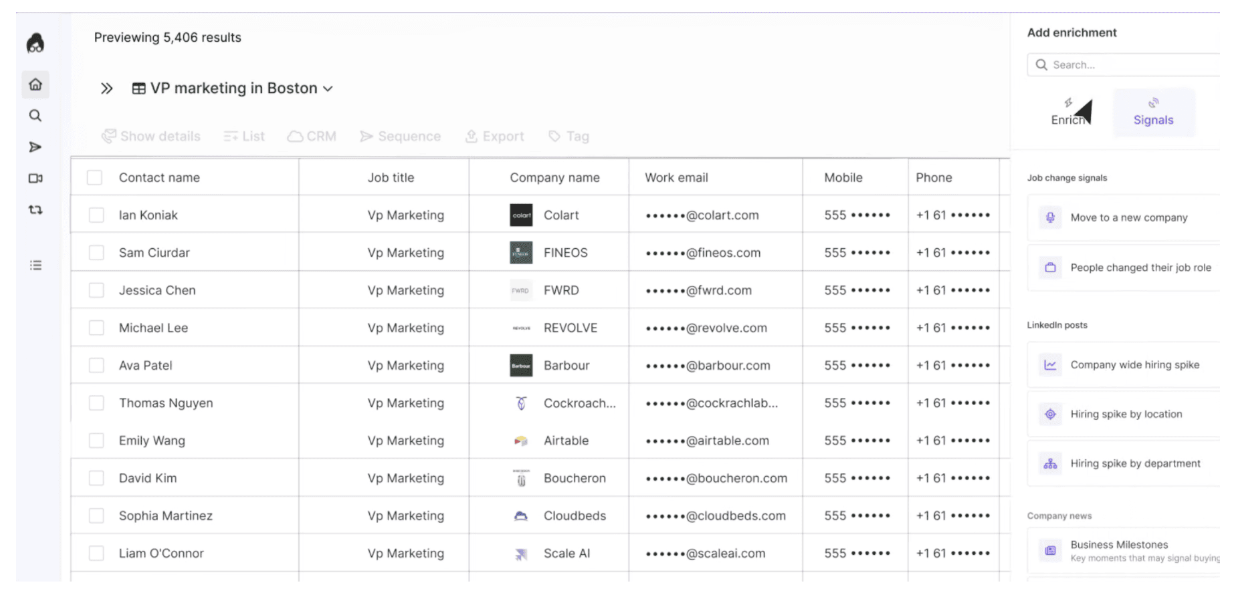Viewport: 1254px width, 604px height.
Task: Select checkbox for Sam Ciurdar
Action: [95, 253]
